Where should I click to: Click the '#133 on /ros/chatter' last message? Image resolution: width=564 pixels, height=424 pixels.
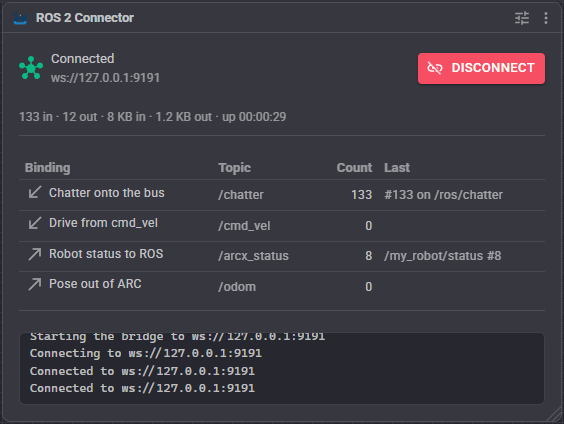click(444, 195)
